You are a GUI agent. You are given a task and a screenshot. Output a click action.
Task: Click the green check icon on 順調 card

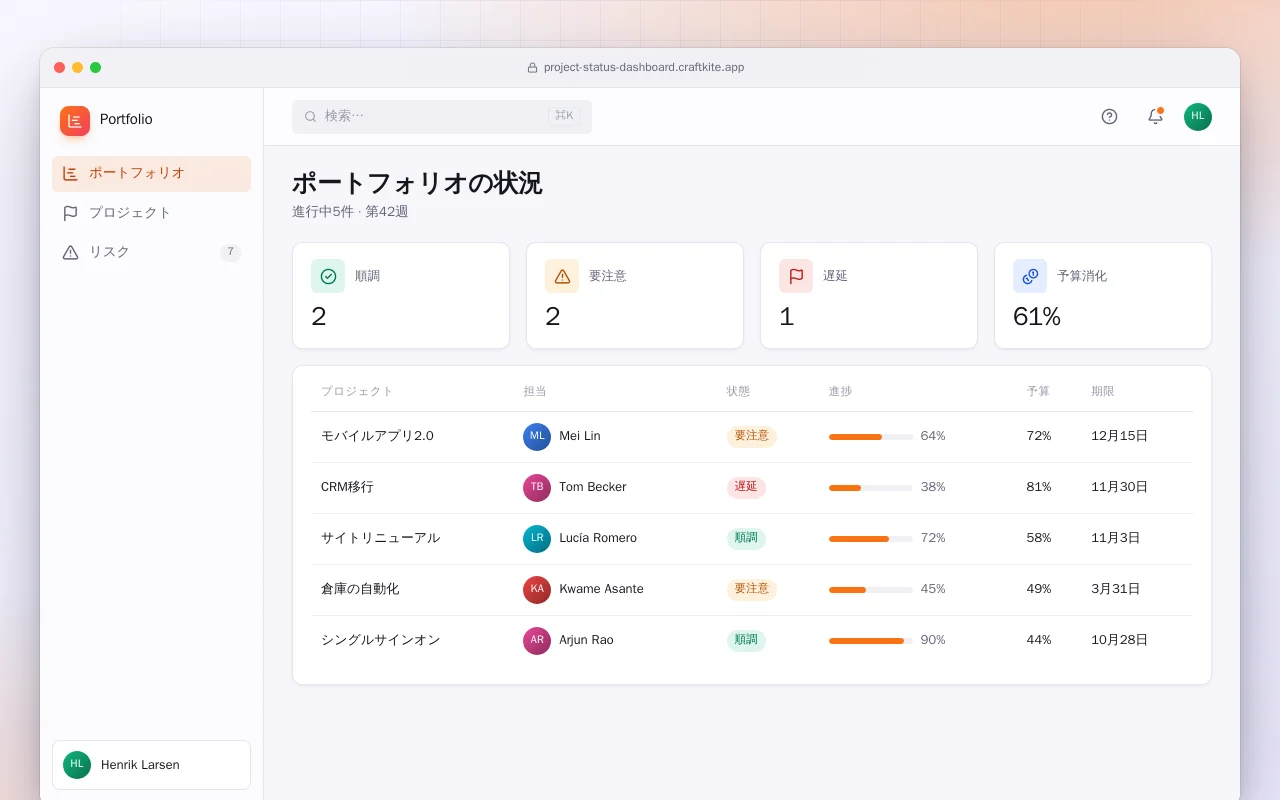tap(328, 276)
